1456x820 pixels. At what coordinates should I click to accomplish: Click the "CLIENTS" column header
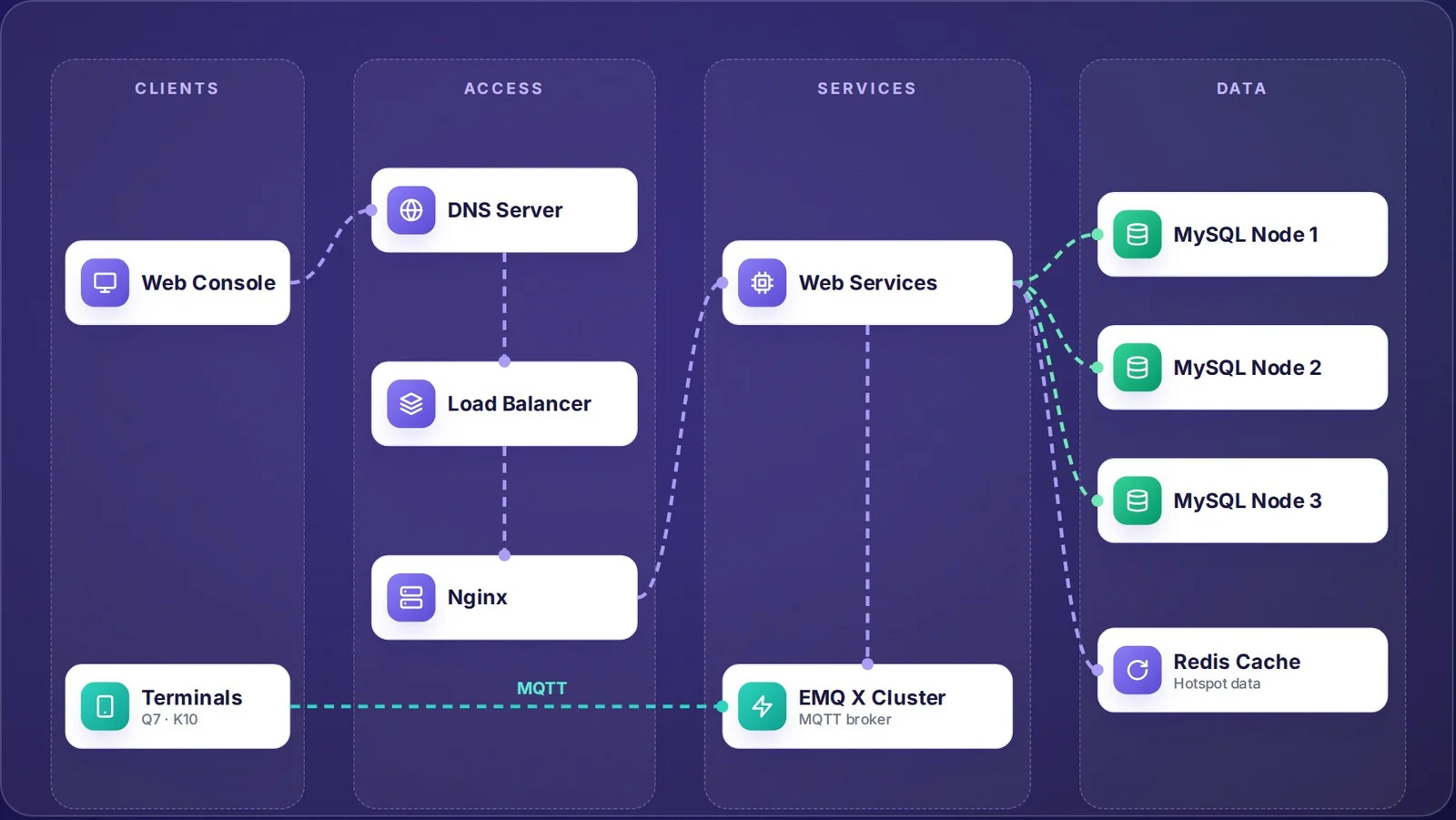point(177,88)
